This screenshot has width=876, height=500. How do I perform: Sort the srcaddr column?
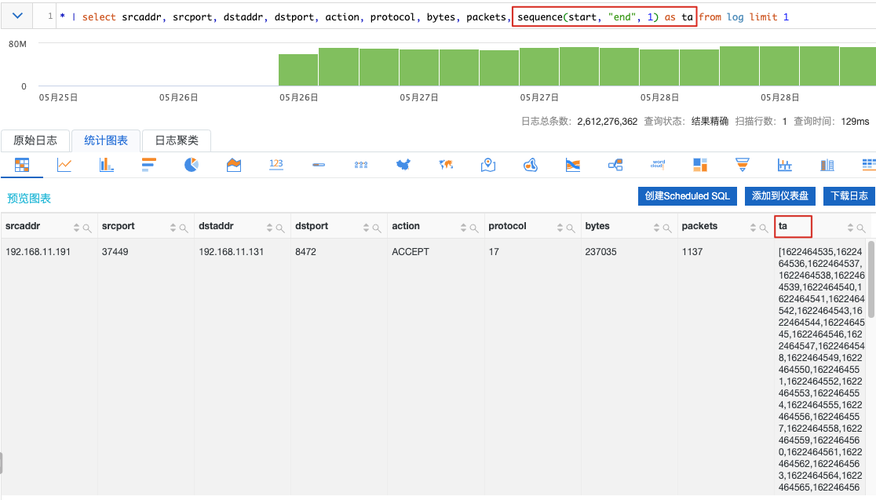[77, 228]
